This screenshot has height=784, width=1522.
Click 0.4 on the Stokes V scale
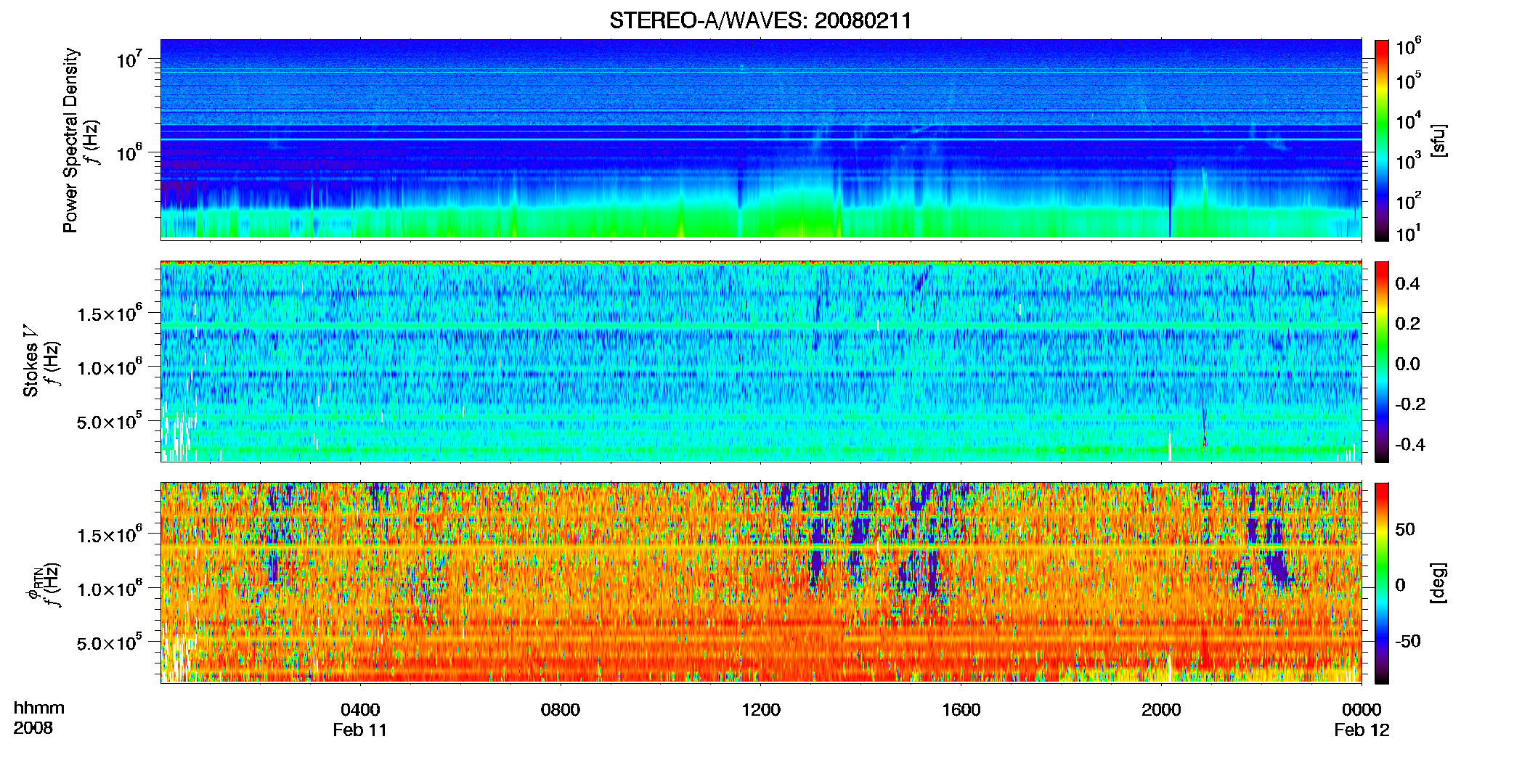point(1407,284)
